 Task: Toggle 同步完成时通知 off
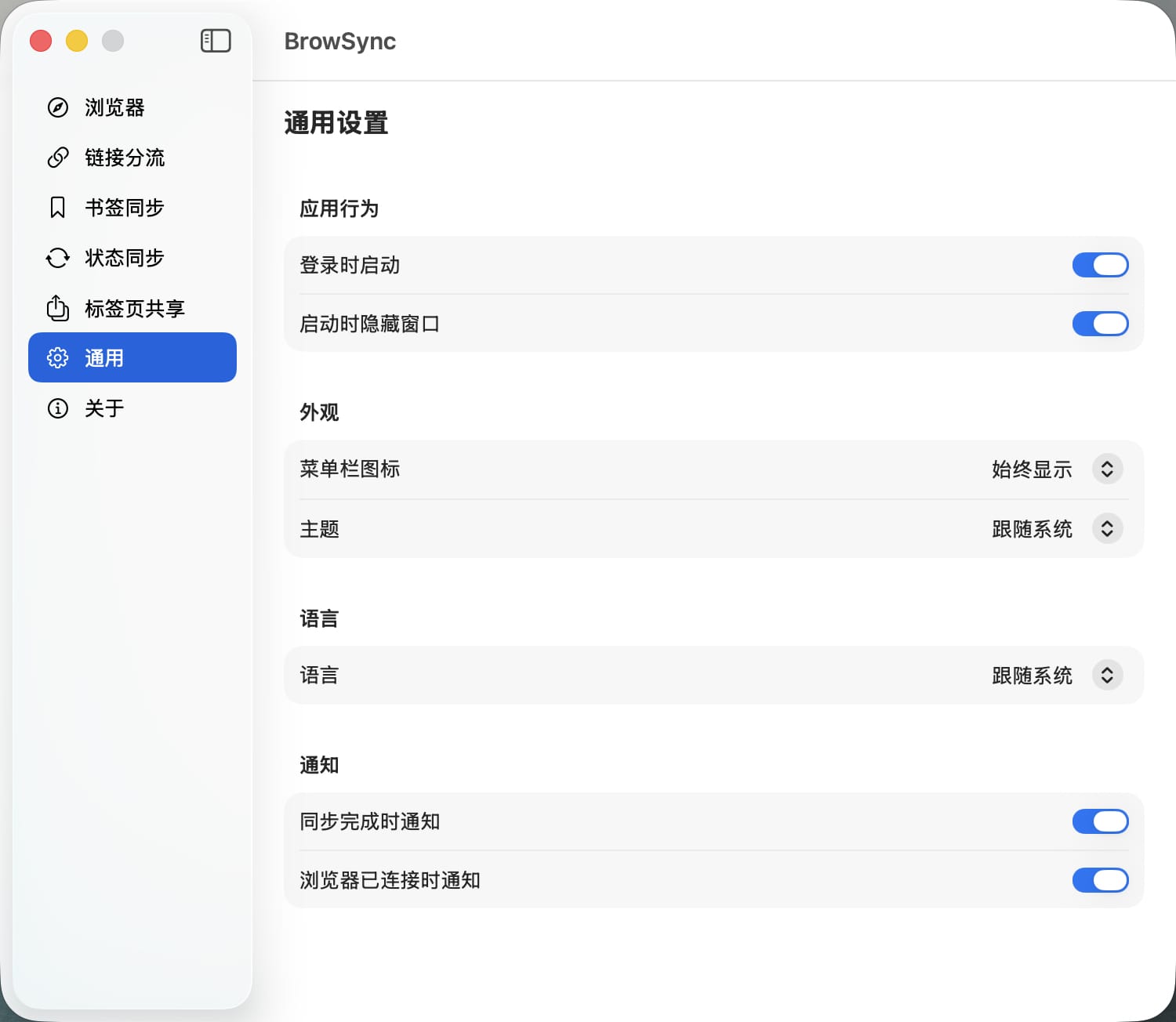pos(1100,821)
